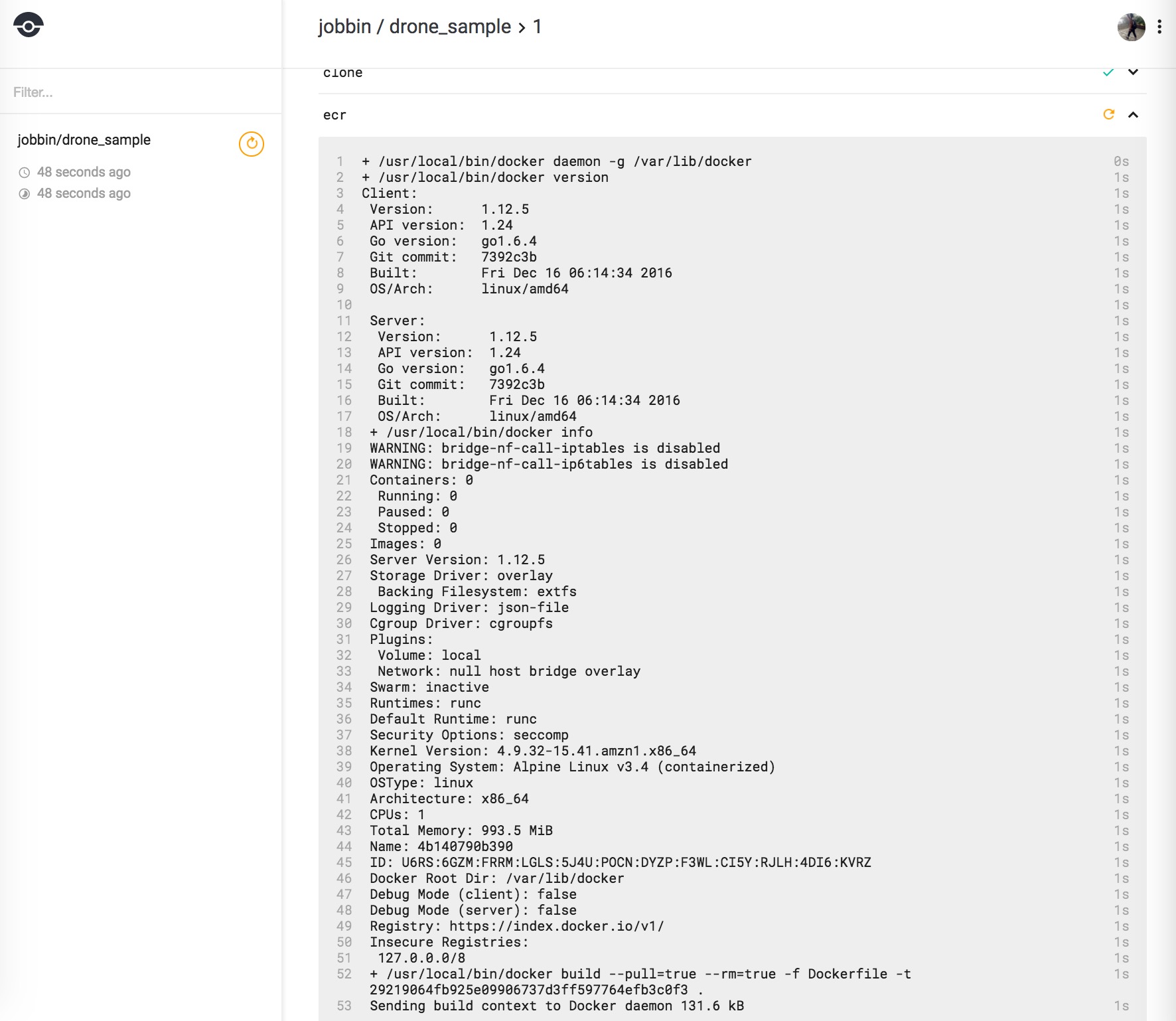The width and height of the screenshot is (1176, 1021).
Task: Click 'Docker Root Dir: /var/lib/docker' line
Action: (497, 878)
